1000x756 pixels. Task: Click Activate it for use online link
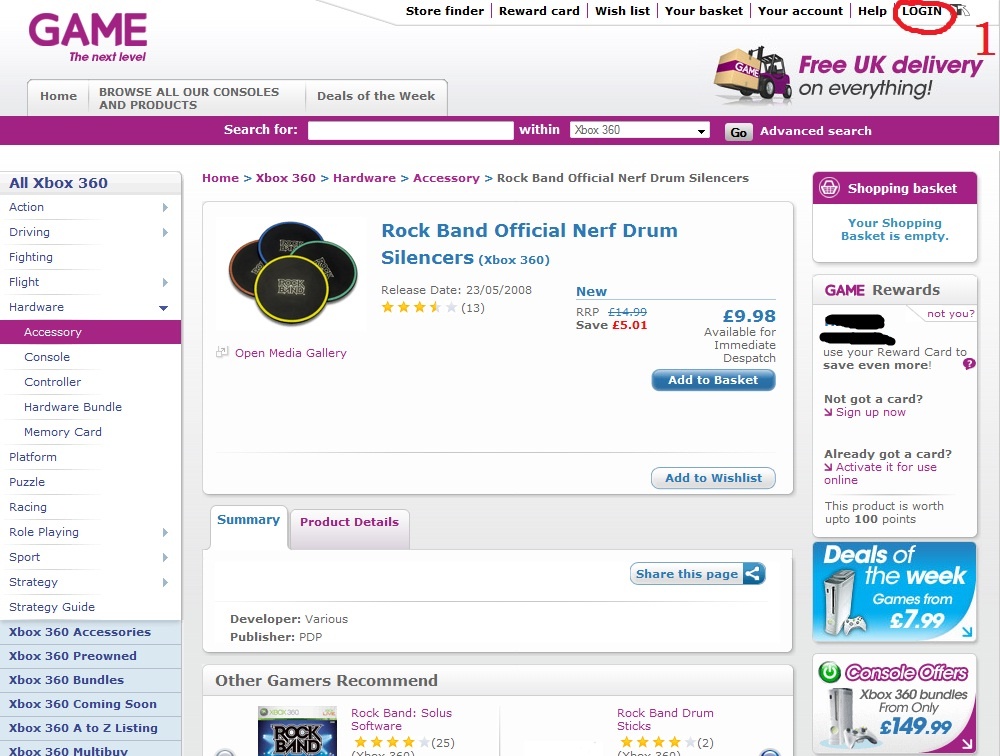(x=880, y=473)
